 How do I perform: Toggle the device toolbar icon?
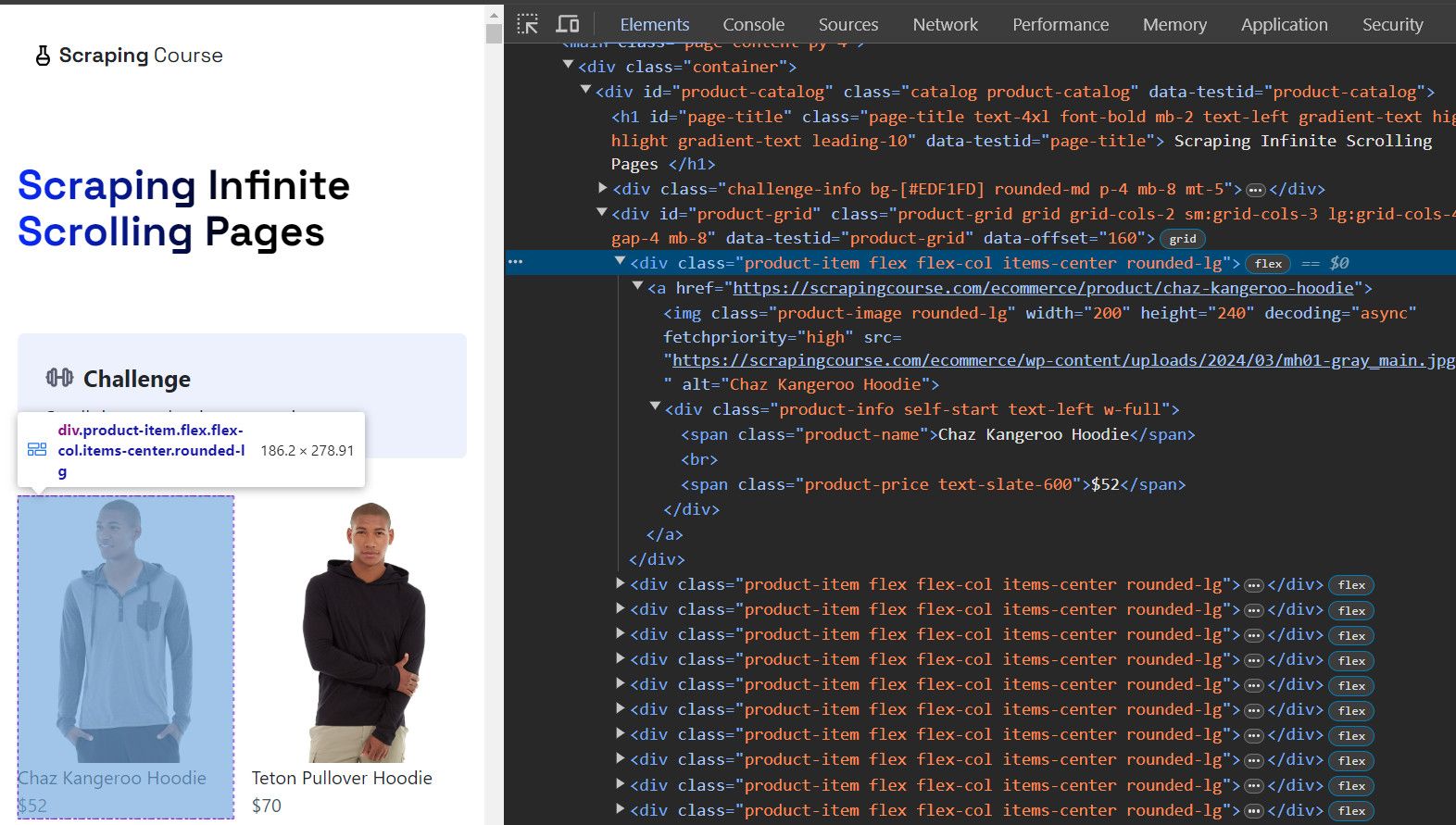(x=568, y=24)
